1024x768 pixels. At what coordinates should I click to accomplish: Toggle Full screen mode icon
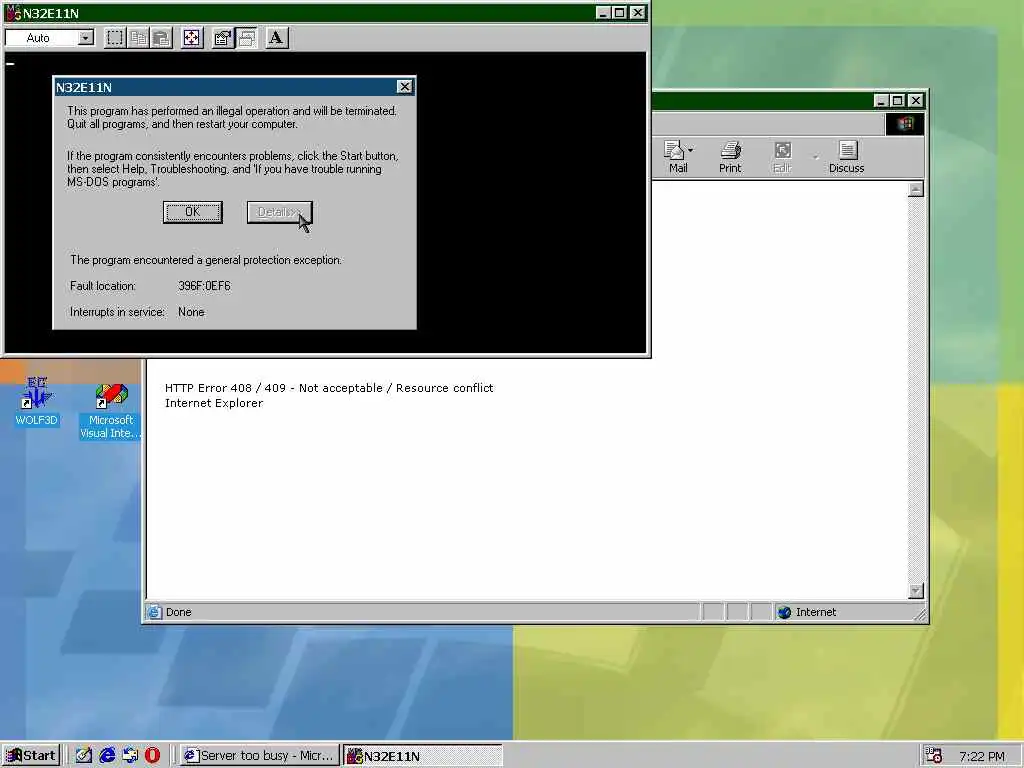[x=191, y=38]
